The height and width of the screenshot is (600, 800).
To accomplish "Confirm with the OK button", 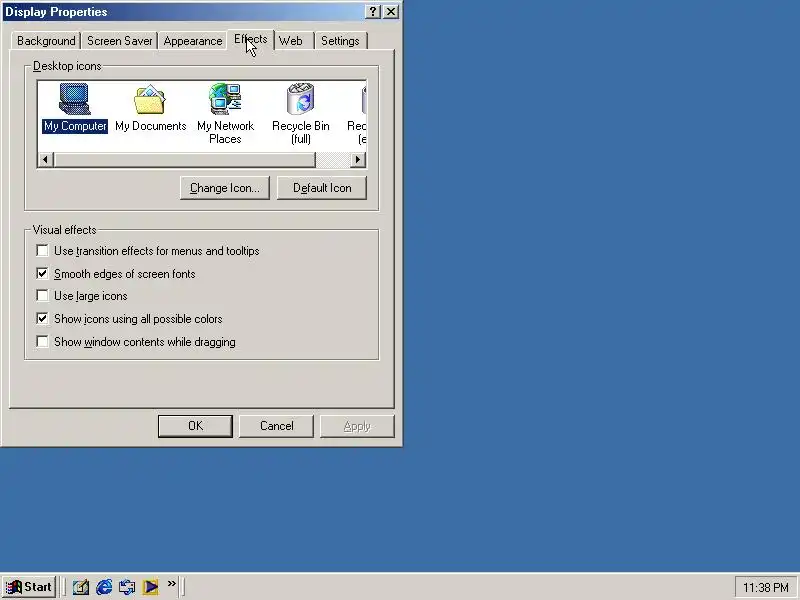I will pos(195,426).
